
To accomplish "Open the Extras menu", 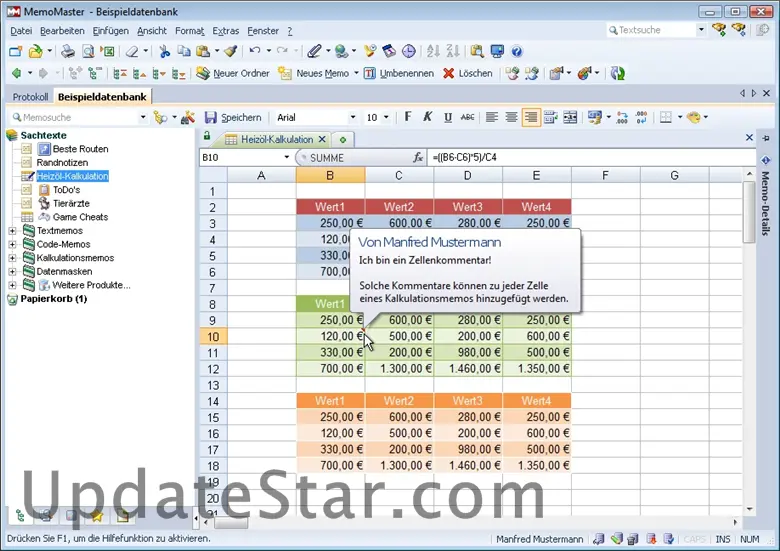I will click(225, 31).
